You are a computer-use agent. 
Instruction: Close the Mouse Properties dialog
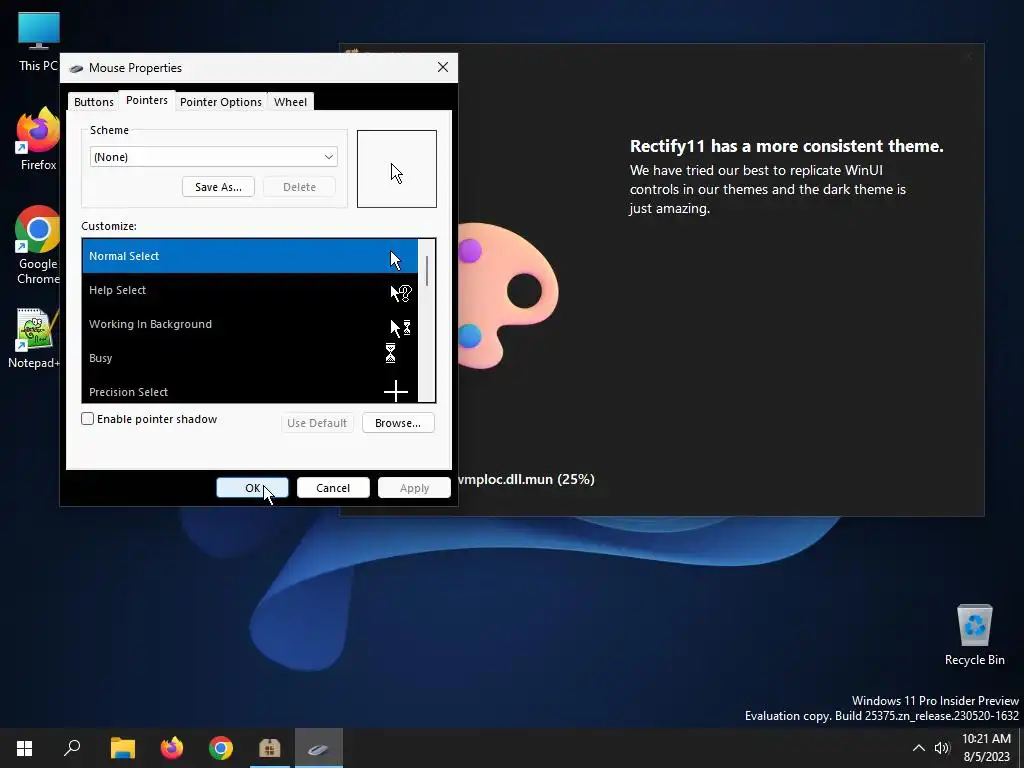click(x=443, y=67)
